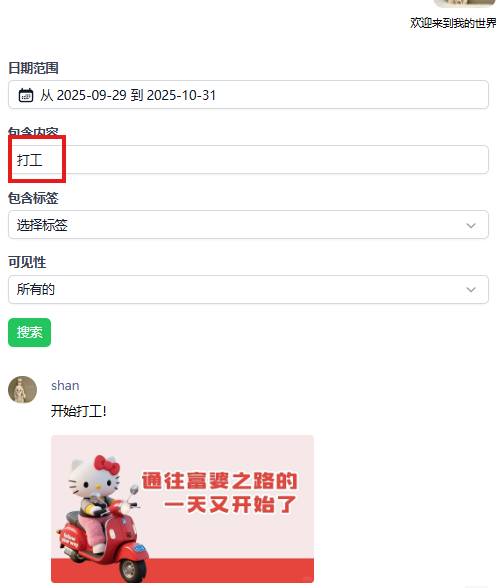
Task: Open the 所有的 visibility dropdown
Action: coord(248,290)
